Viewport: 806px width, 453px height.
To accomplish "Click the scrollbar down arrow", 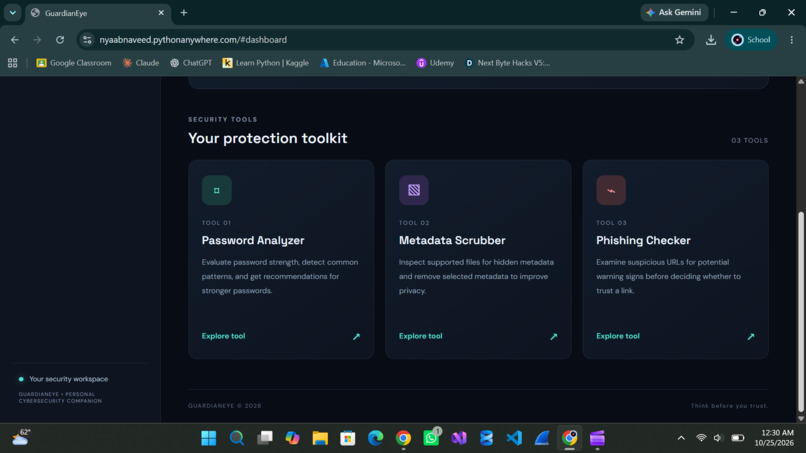I will [801, 419].
